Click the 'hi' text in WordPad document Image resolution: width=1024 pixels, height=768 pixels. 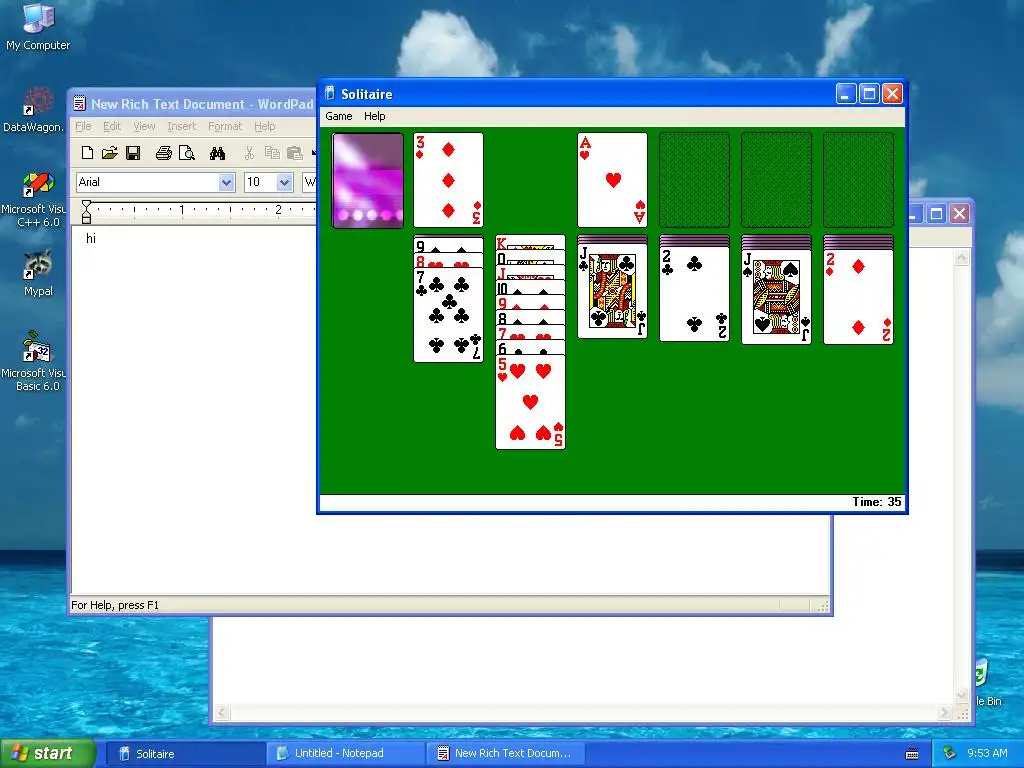[x=91, y=238]
